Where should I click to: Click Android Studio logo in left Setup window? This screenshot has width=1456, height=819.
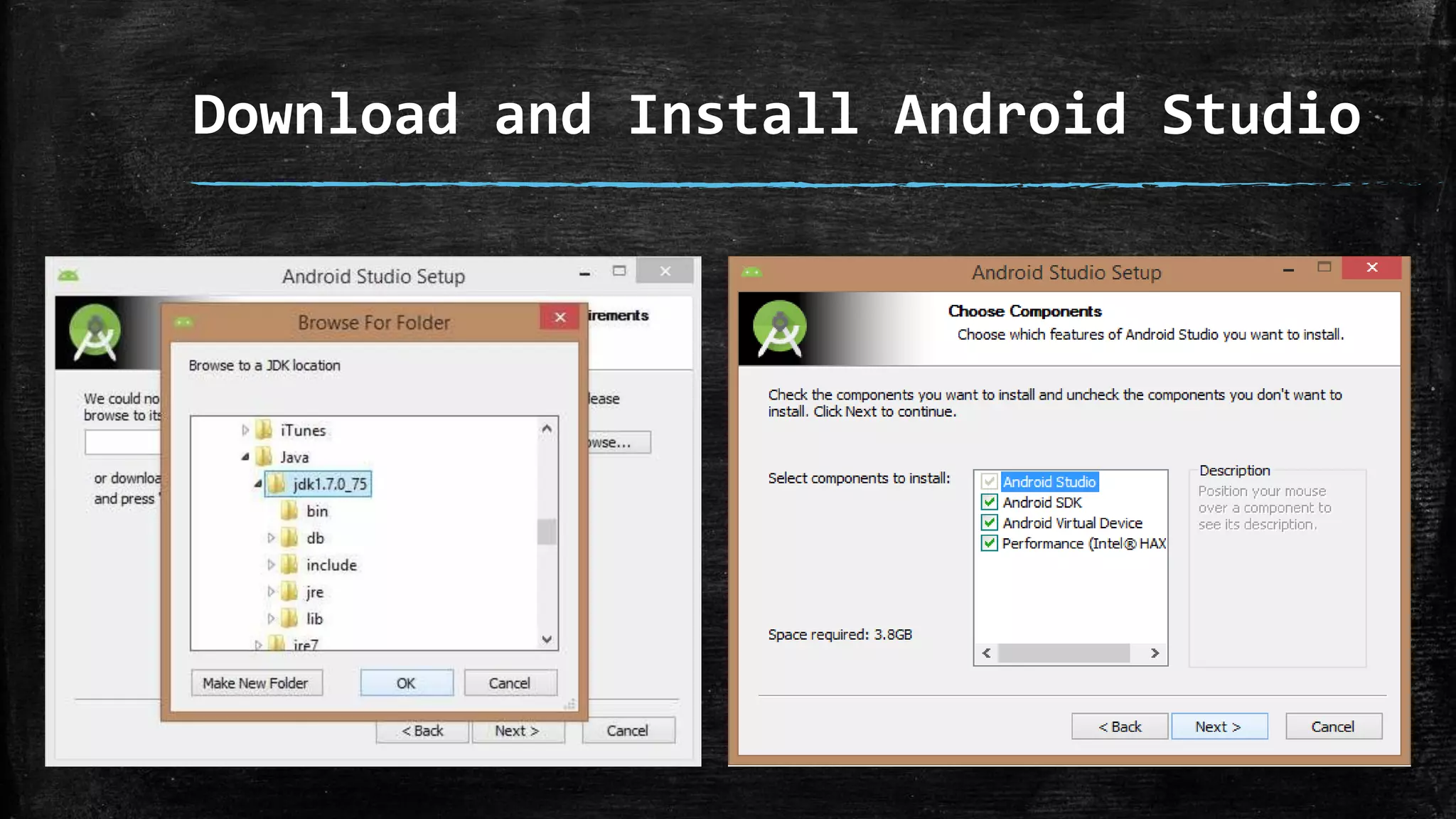(95, 333)
